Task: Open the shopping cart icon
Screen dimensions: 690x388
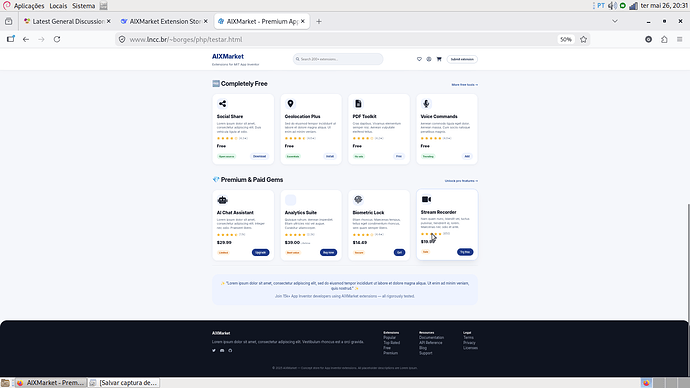Action: coord(439,59)
